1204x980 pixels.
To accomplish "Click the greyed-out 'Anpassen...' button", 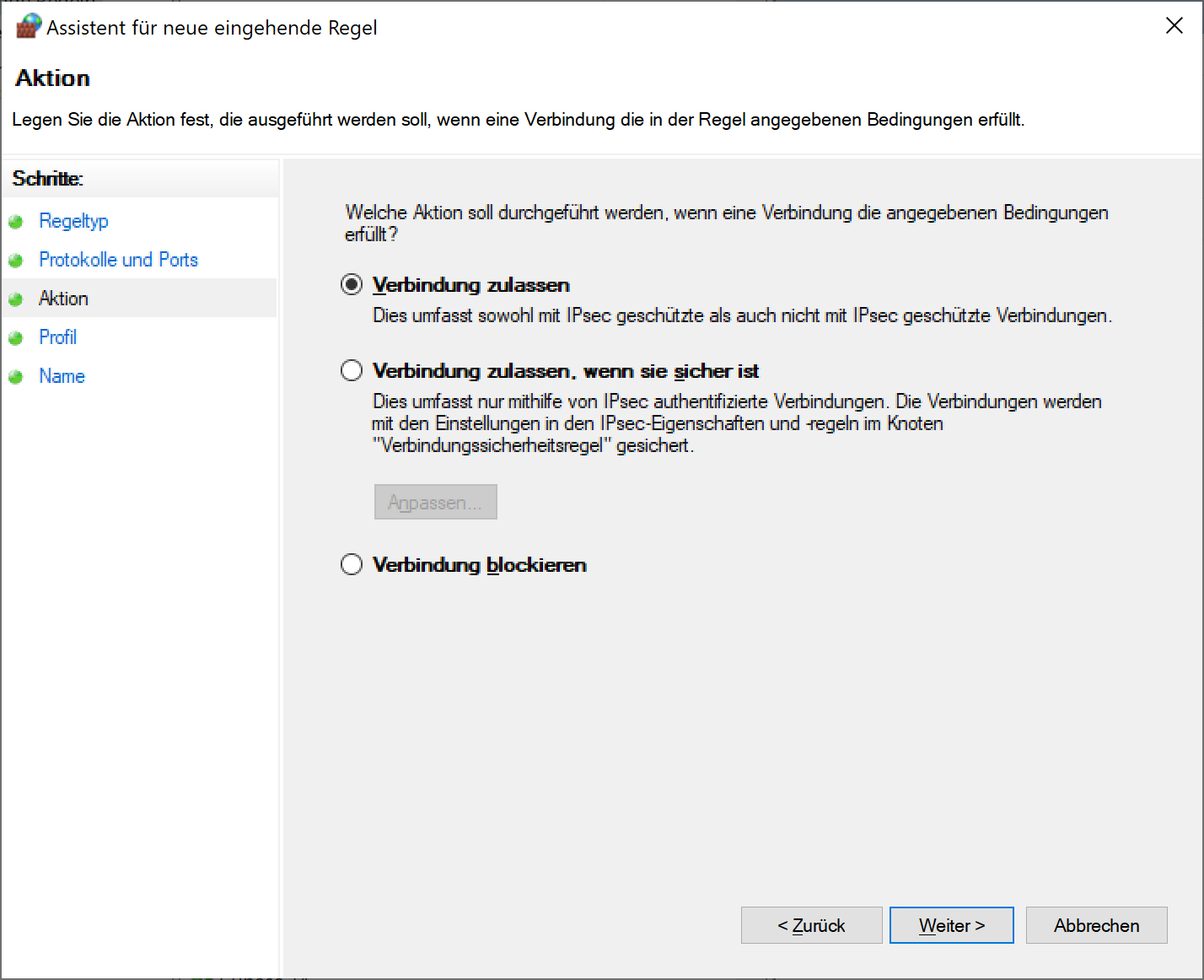I will pyautogui.click(x=435, y=503).
